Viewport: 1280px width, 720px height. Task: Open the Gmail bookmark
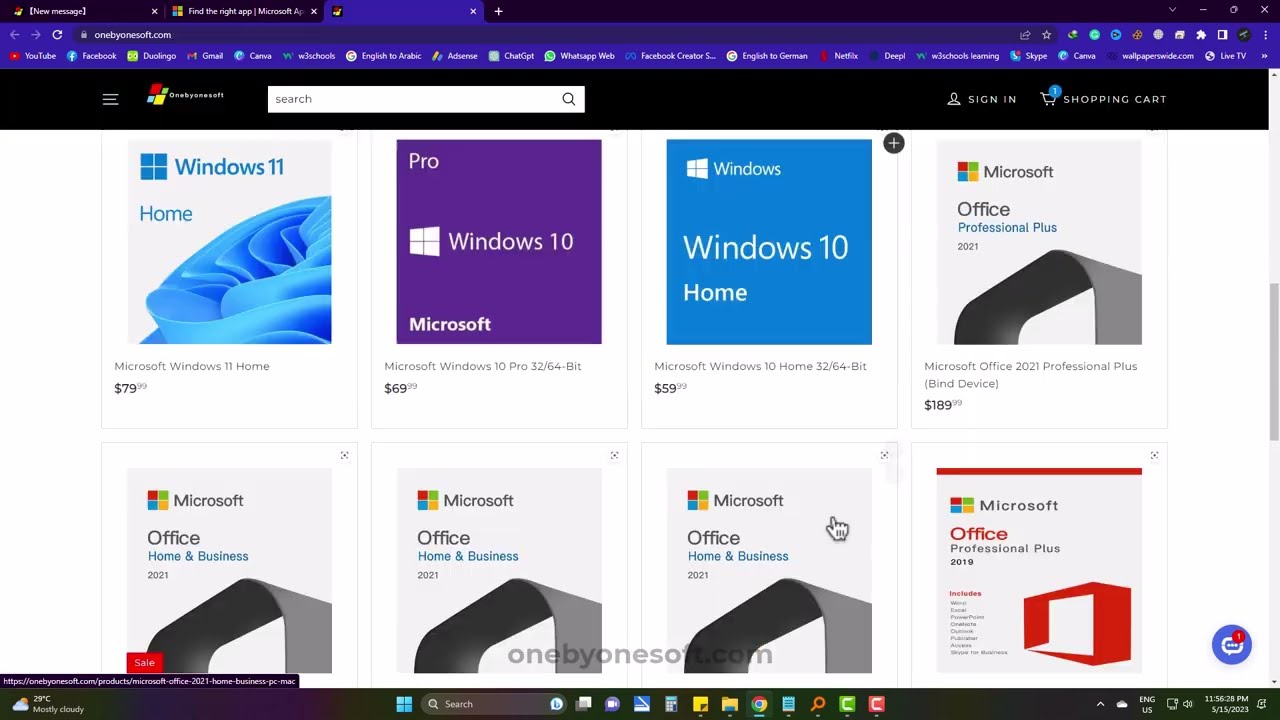pyautogui.click(x=205, y=56)
